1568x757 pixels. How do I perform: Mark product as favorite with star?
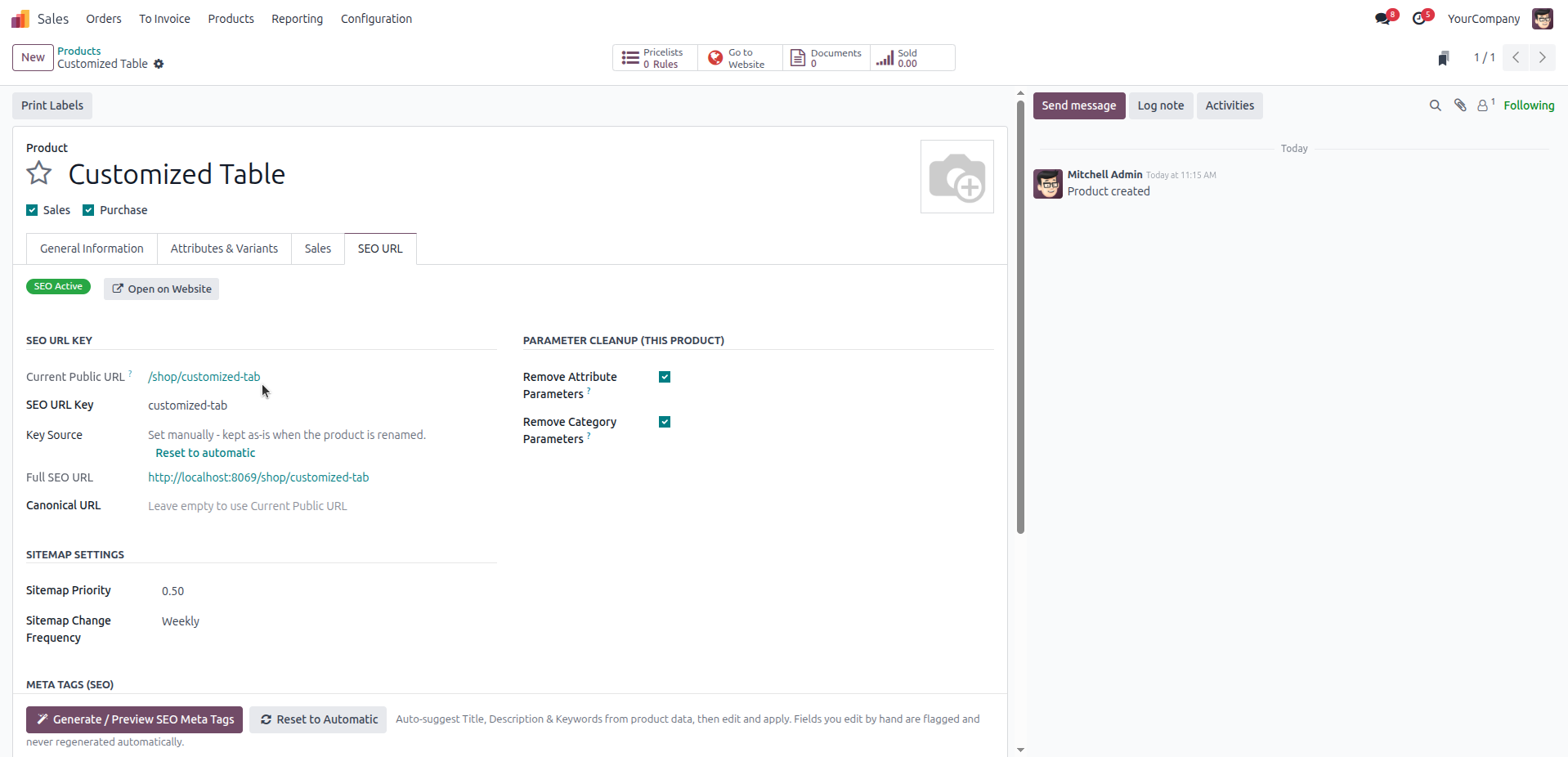(x=39, y=173)
